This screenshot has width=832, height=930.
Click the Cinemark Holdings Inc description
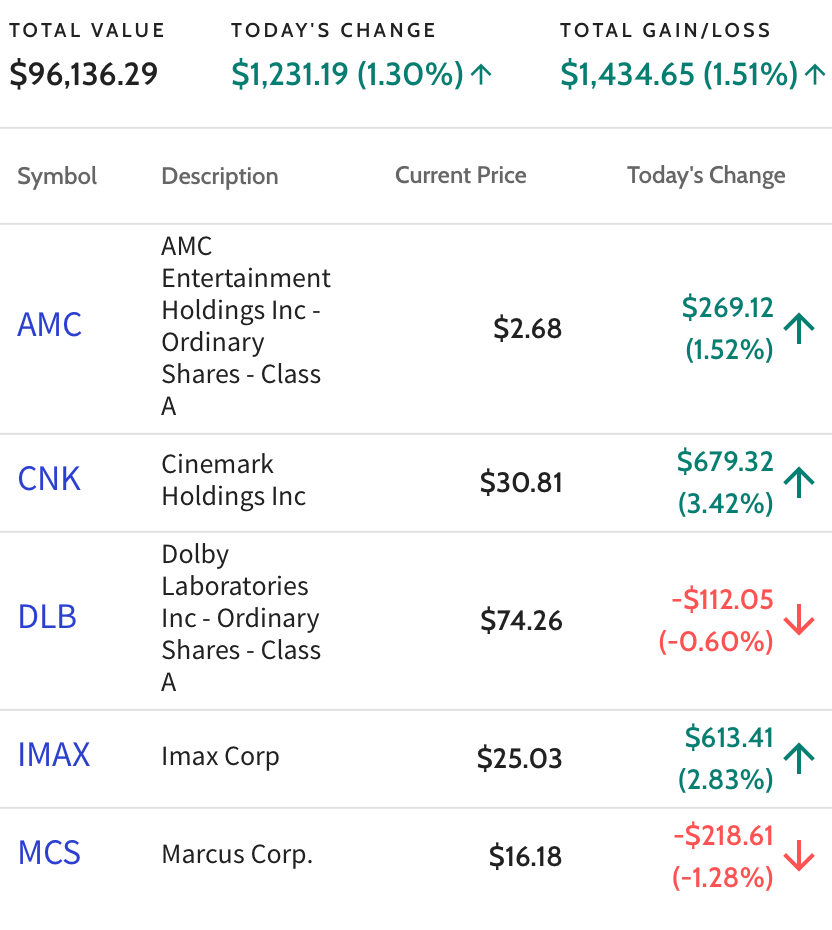point(234,480)
